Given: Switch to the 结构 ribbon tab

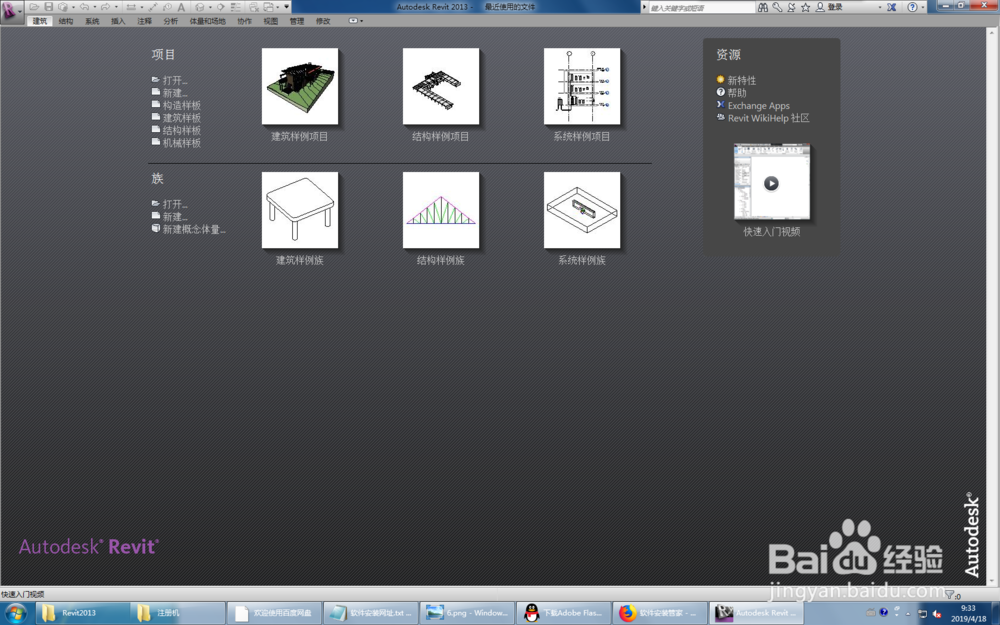Looking at the screenshot, I should 66,21.
